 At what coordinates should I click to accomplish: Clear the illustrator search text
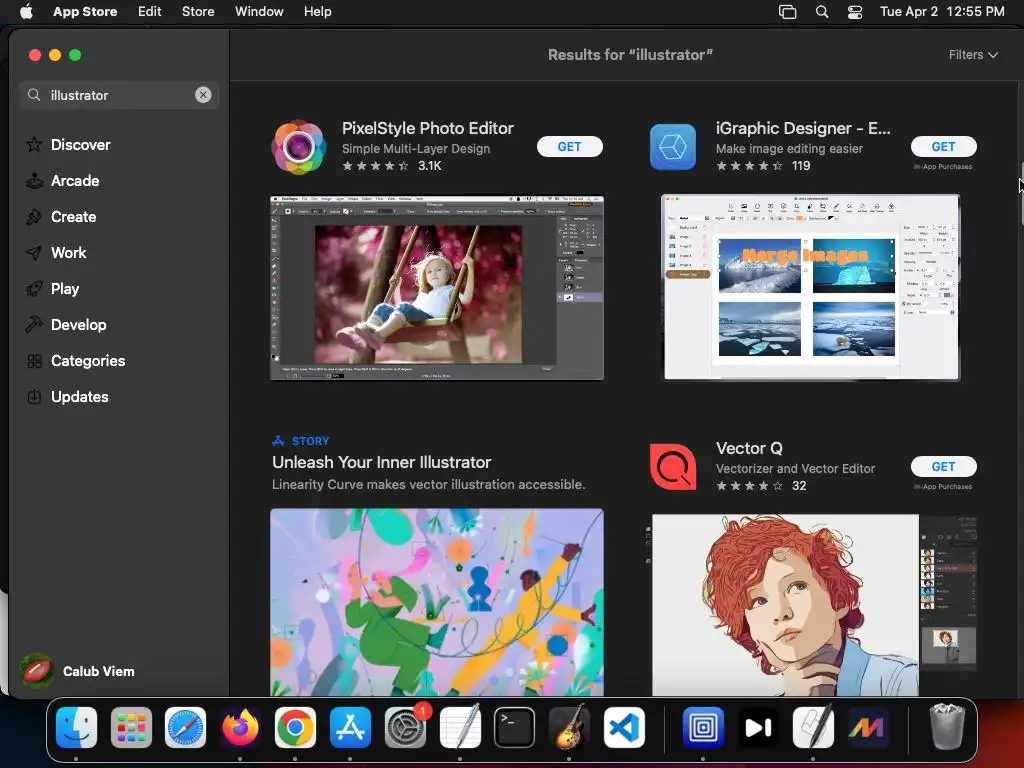tap(203, 95)
